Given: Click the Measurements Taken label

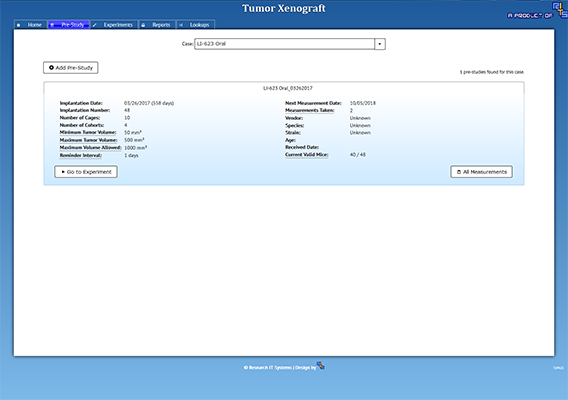Looking at the screenshot, I should coord(310,111).
